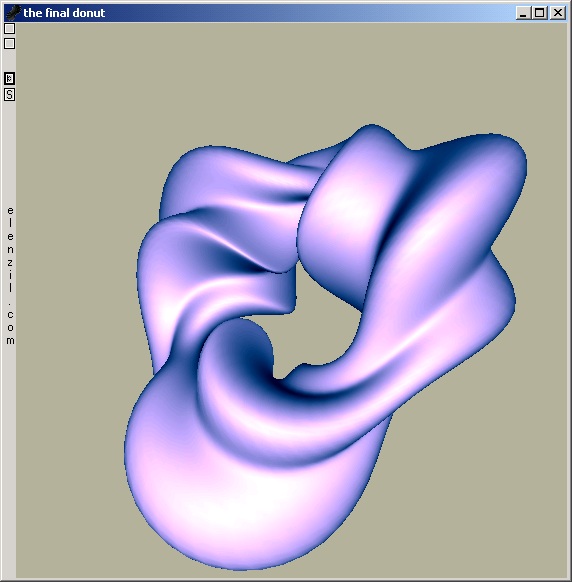
Task: Click the S icon button in sidebar
Action: pos(9,95)
